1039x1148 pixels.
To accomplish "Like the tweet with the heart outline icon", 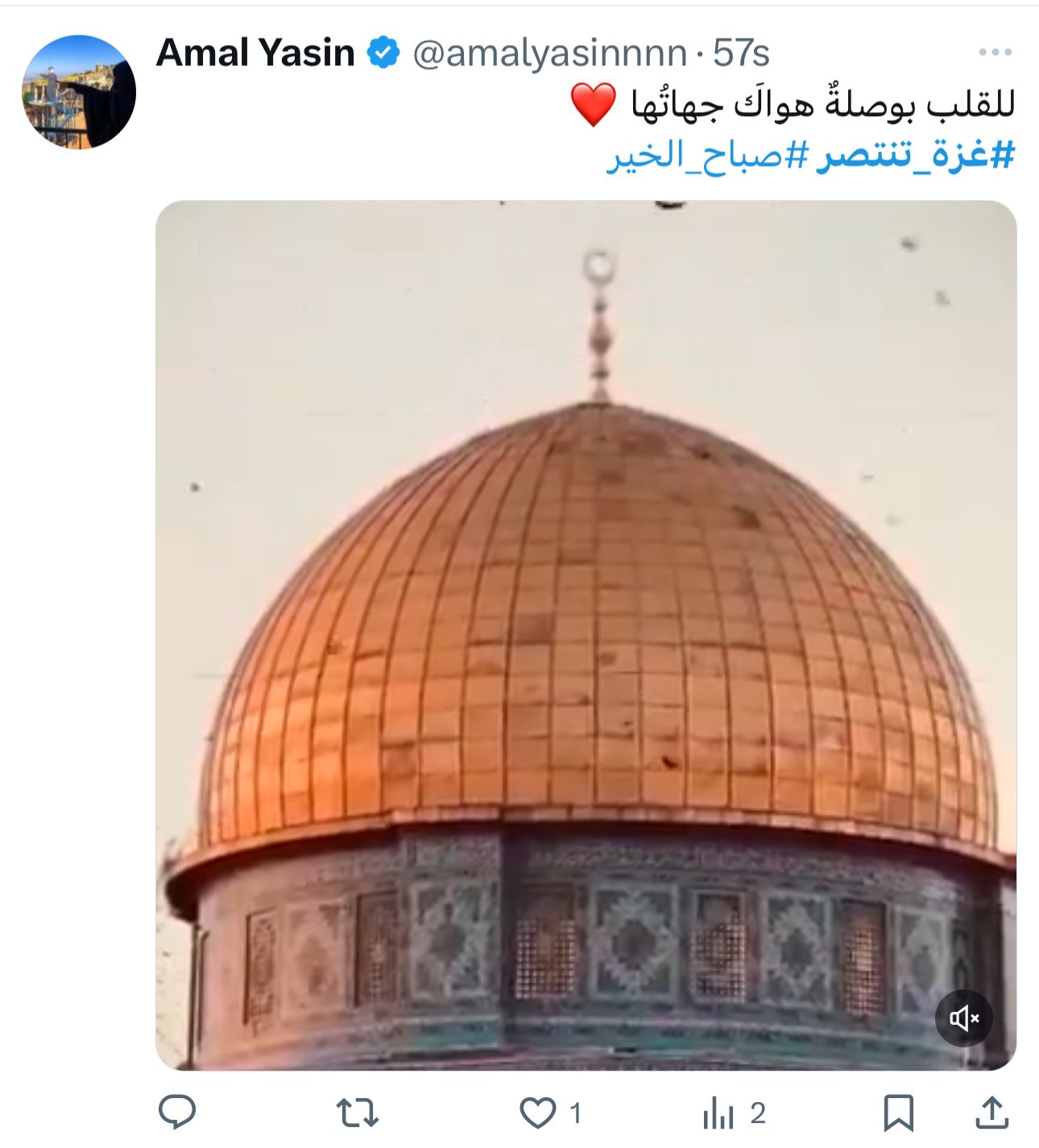I will tap(537, 1113).
